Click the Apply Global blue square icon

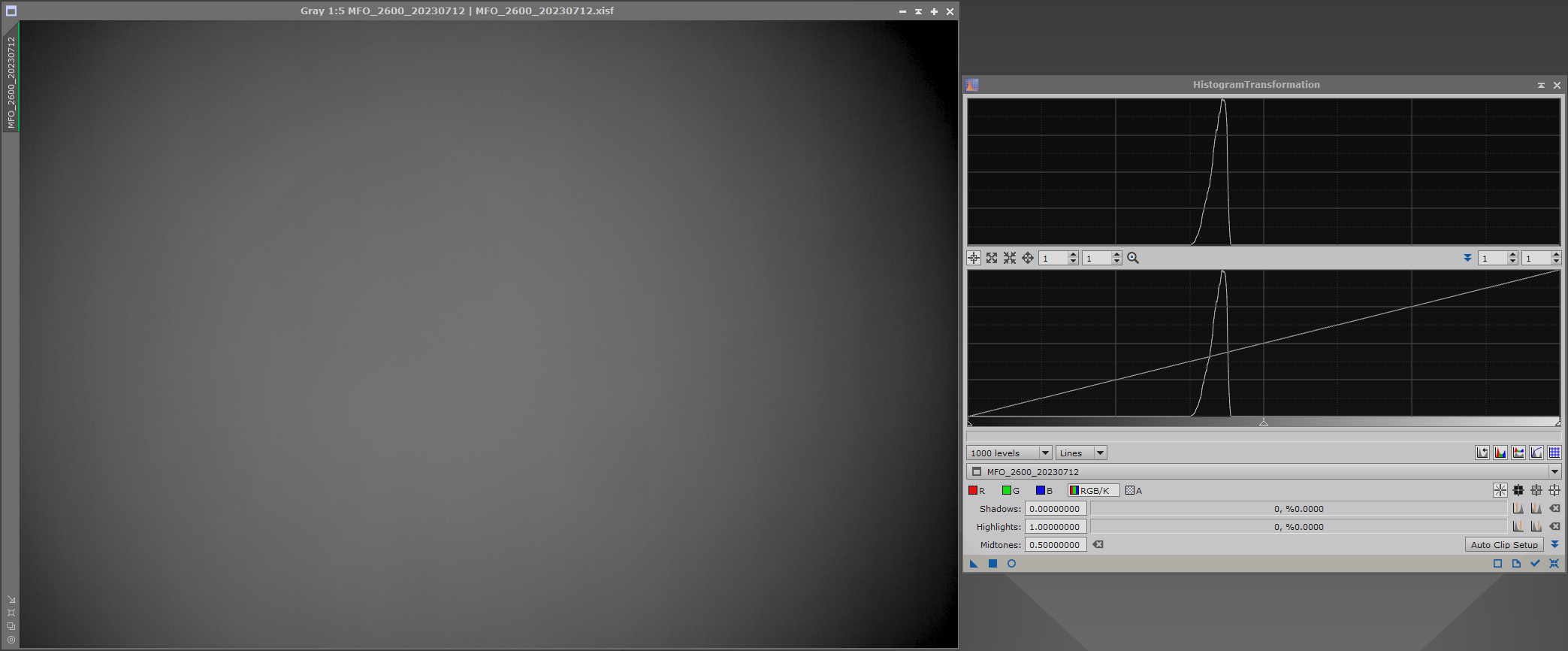point(992,563)
